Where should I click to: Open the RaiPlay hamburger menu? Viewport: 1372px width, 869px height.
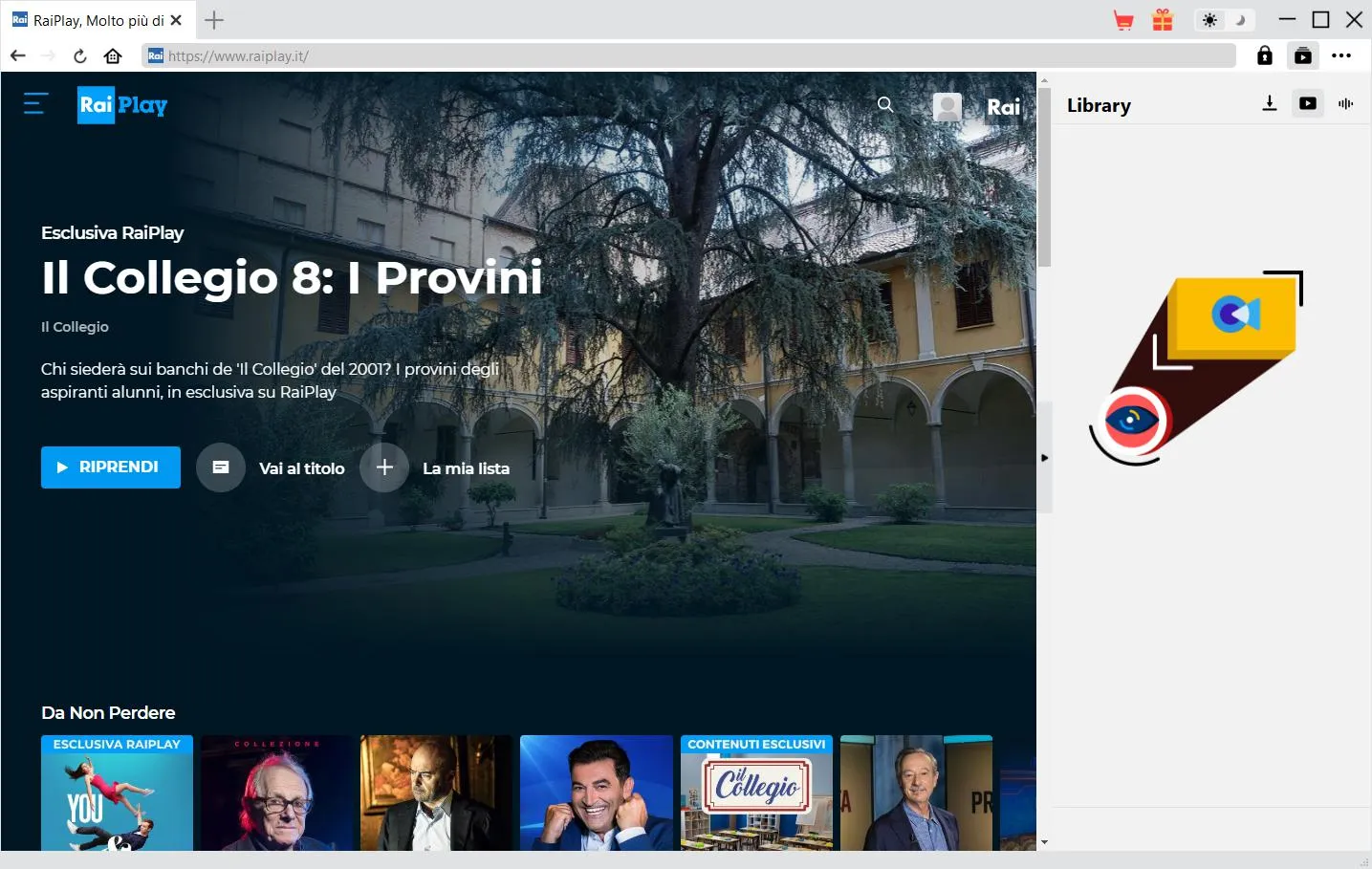[35, 103]
